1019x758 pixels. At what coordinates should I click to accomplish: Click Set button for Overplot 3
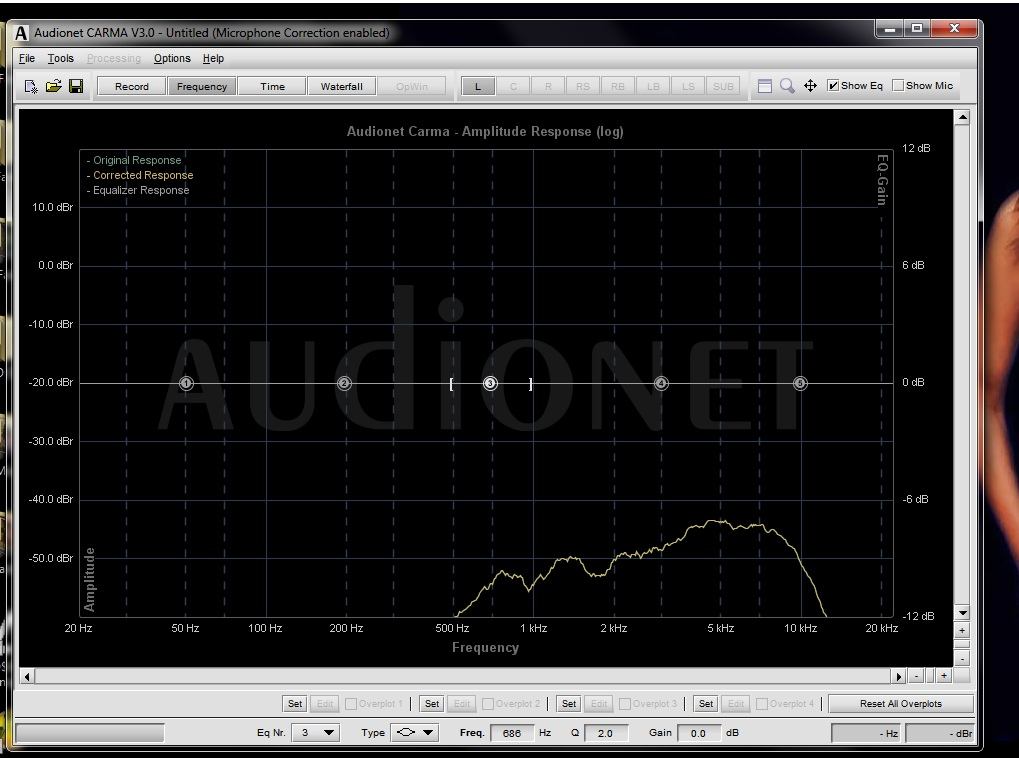click(x=569, y=704)
